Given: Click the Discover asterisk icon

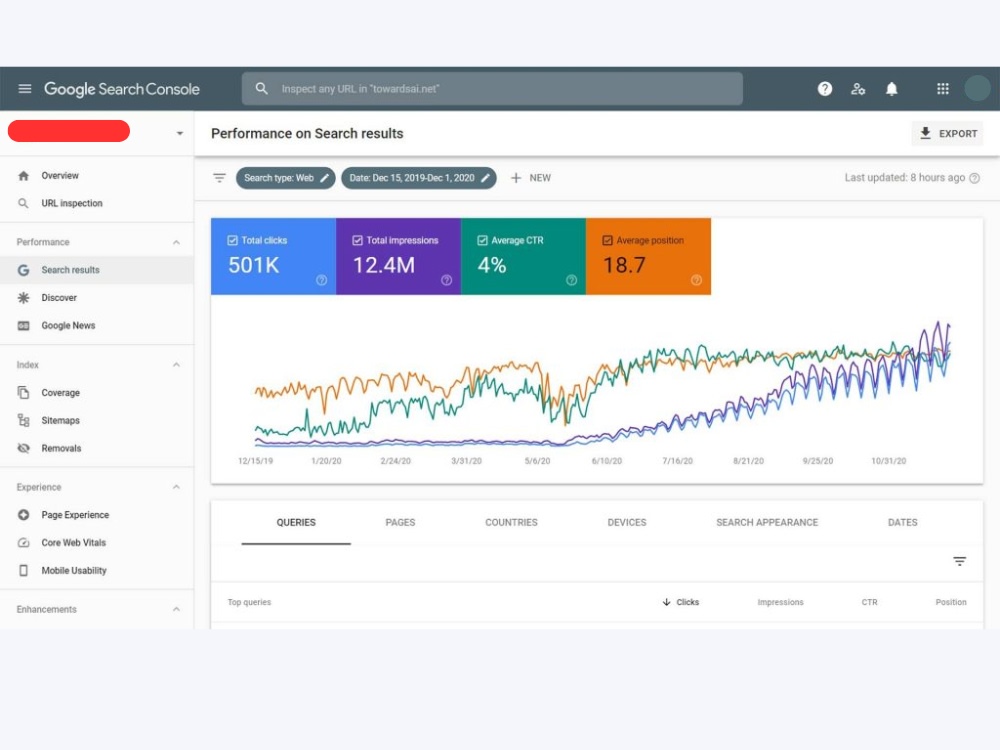Looking at the screenshot, I should tap(24, 298).
